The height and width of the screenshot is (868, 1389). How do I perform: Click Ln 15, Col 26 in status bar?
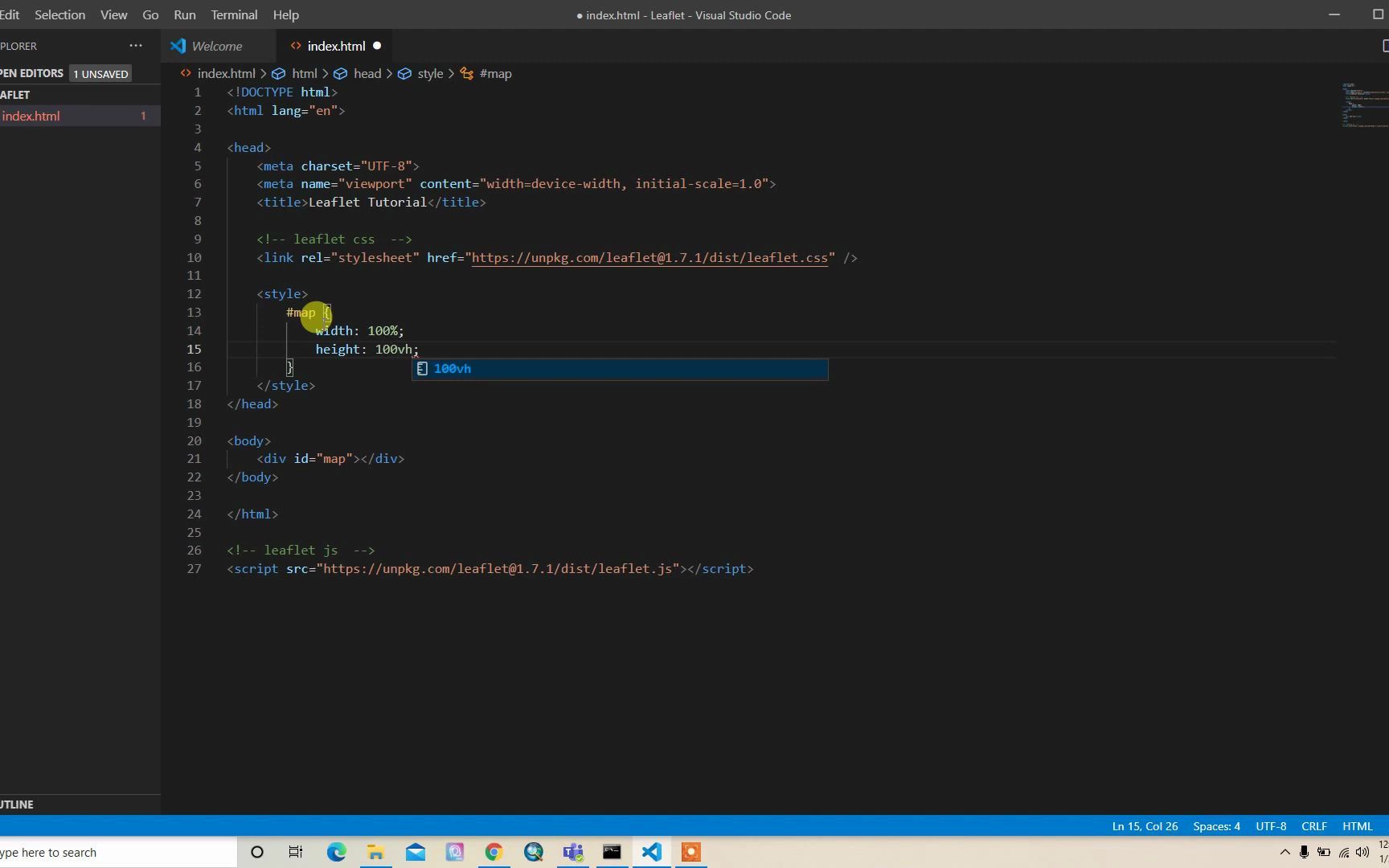point(1145,826)
